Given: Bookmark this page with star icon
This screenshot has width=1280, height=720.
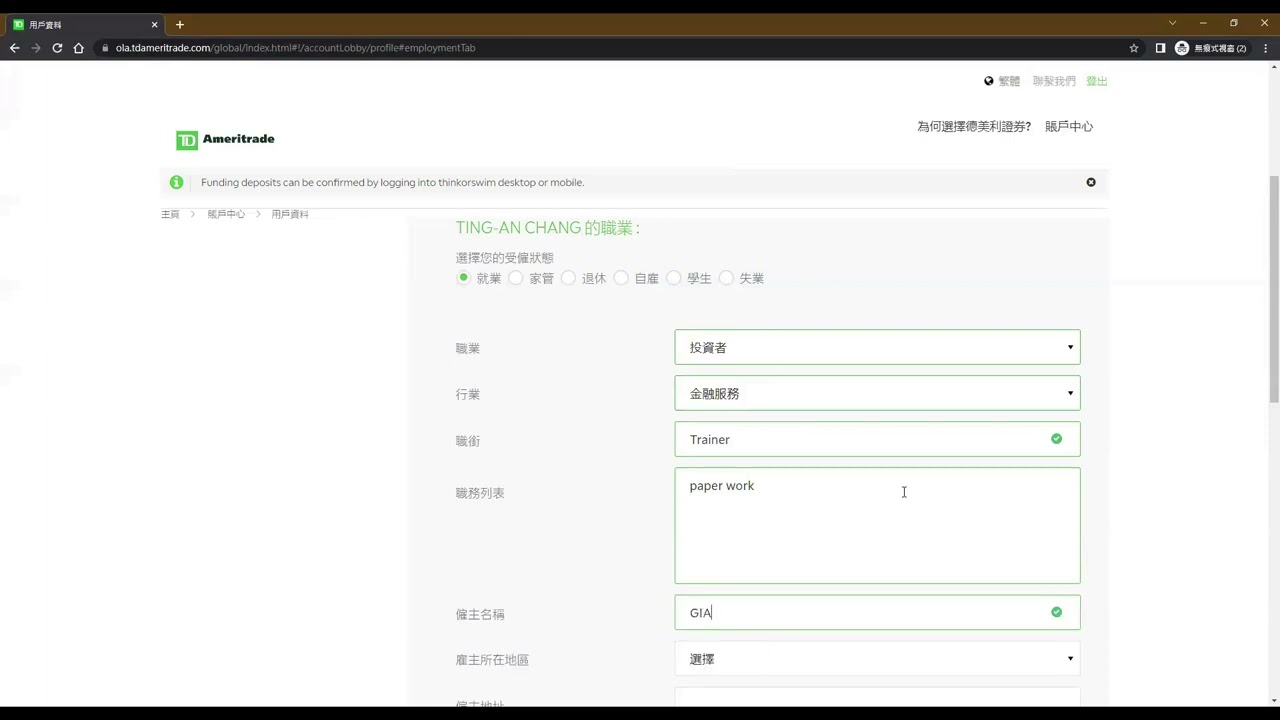Looking at the screenshot, I should click(x=1134, y=48).
